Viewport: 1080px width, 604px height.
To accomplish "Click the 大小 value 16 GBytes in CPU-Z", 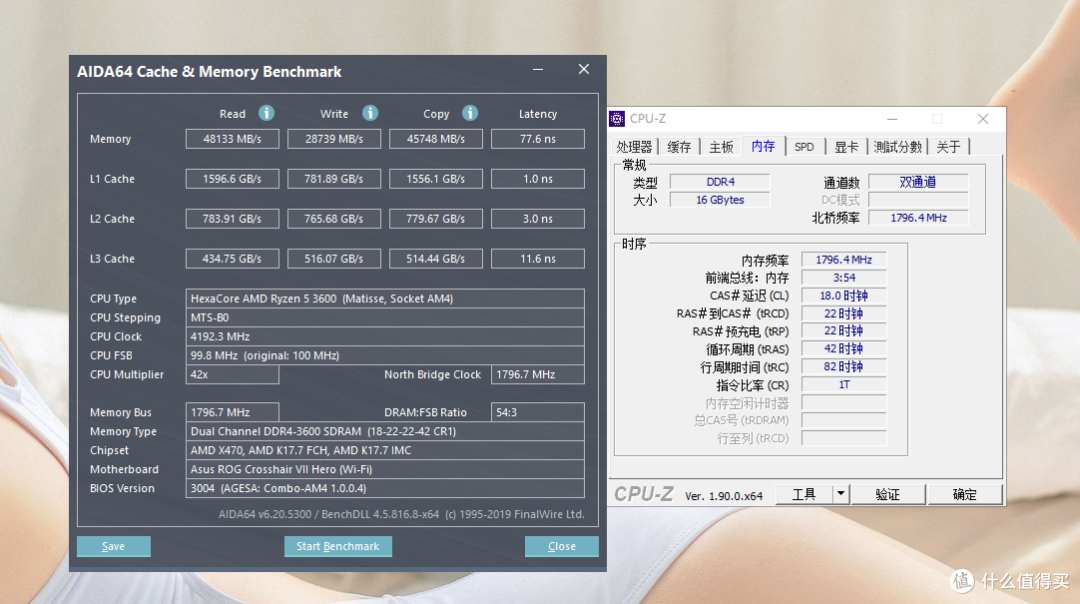I will tap(720, 200).
